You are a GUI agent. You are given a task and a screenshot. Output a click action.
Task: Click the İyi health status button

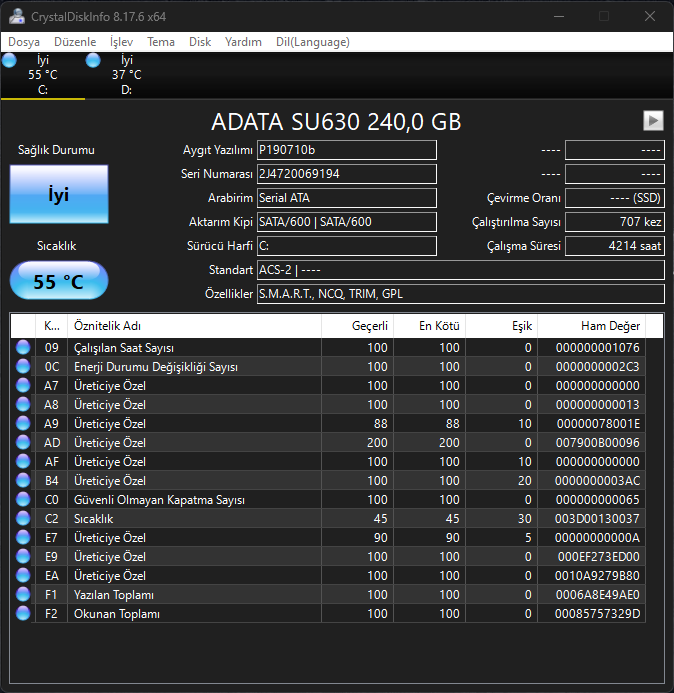pos(59,195)
